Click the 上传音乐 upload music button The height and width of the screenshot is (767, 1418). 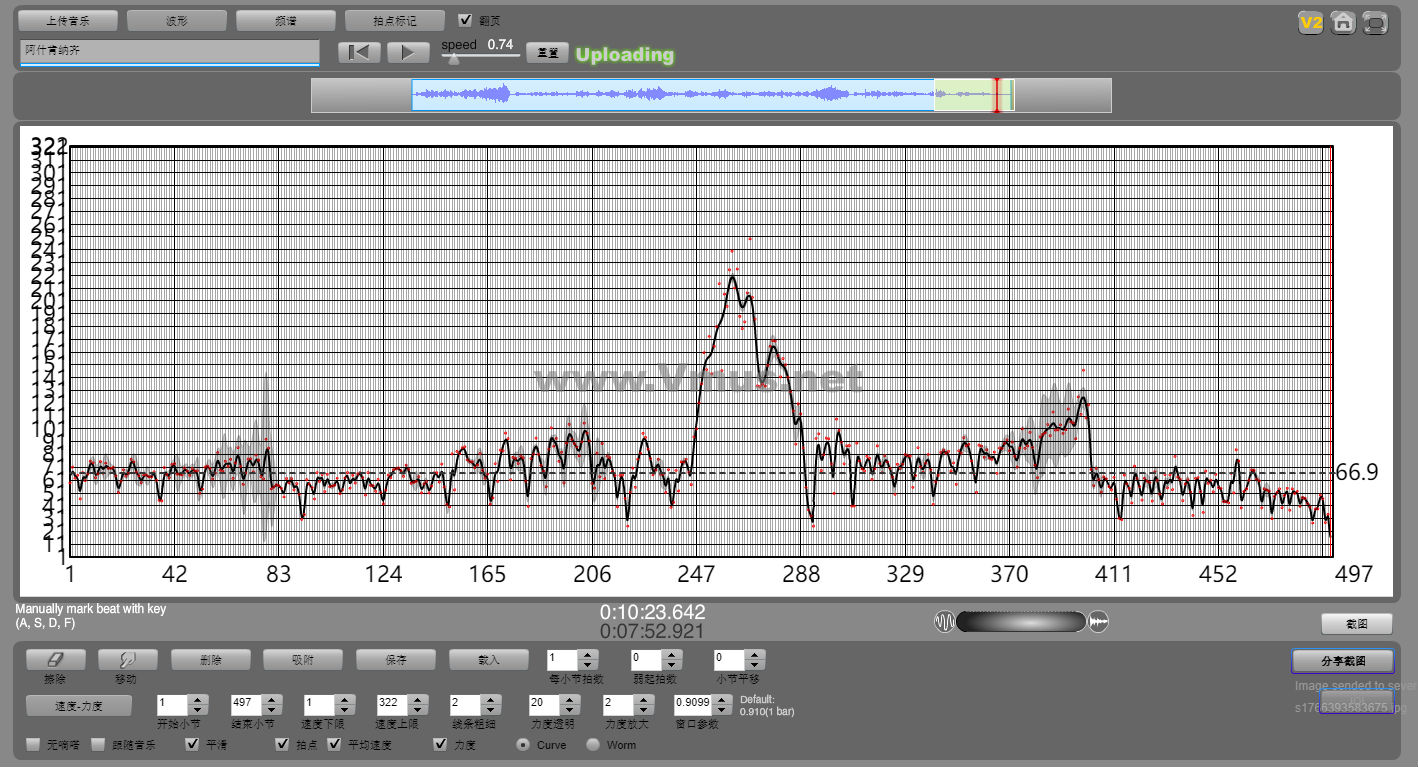(x=68, y=20)
